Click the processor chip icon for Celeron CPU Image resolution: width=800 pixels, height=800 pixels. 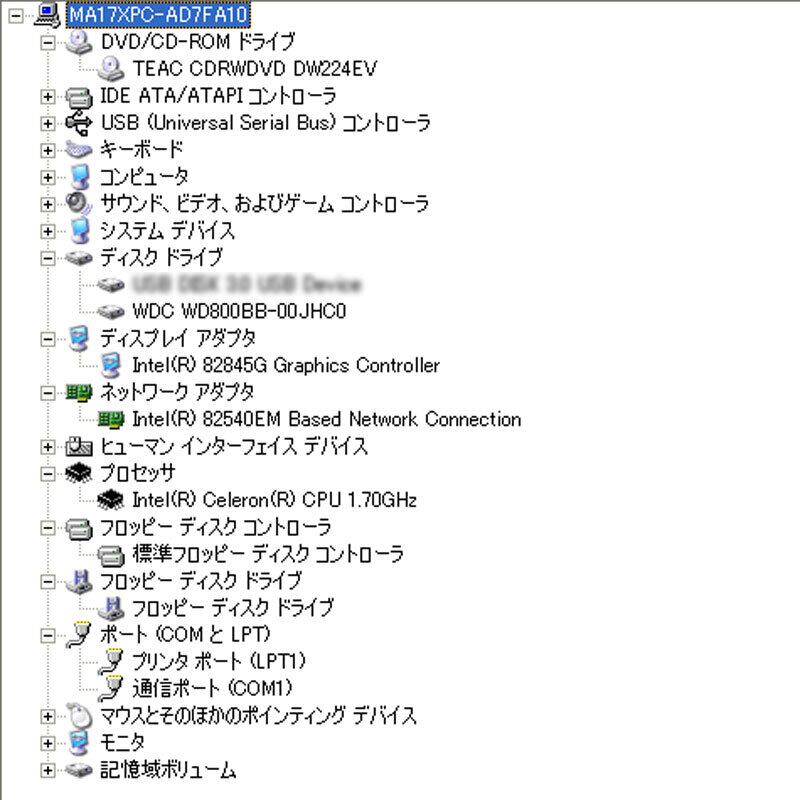click(x=111, y=499)
